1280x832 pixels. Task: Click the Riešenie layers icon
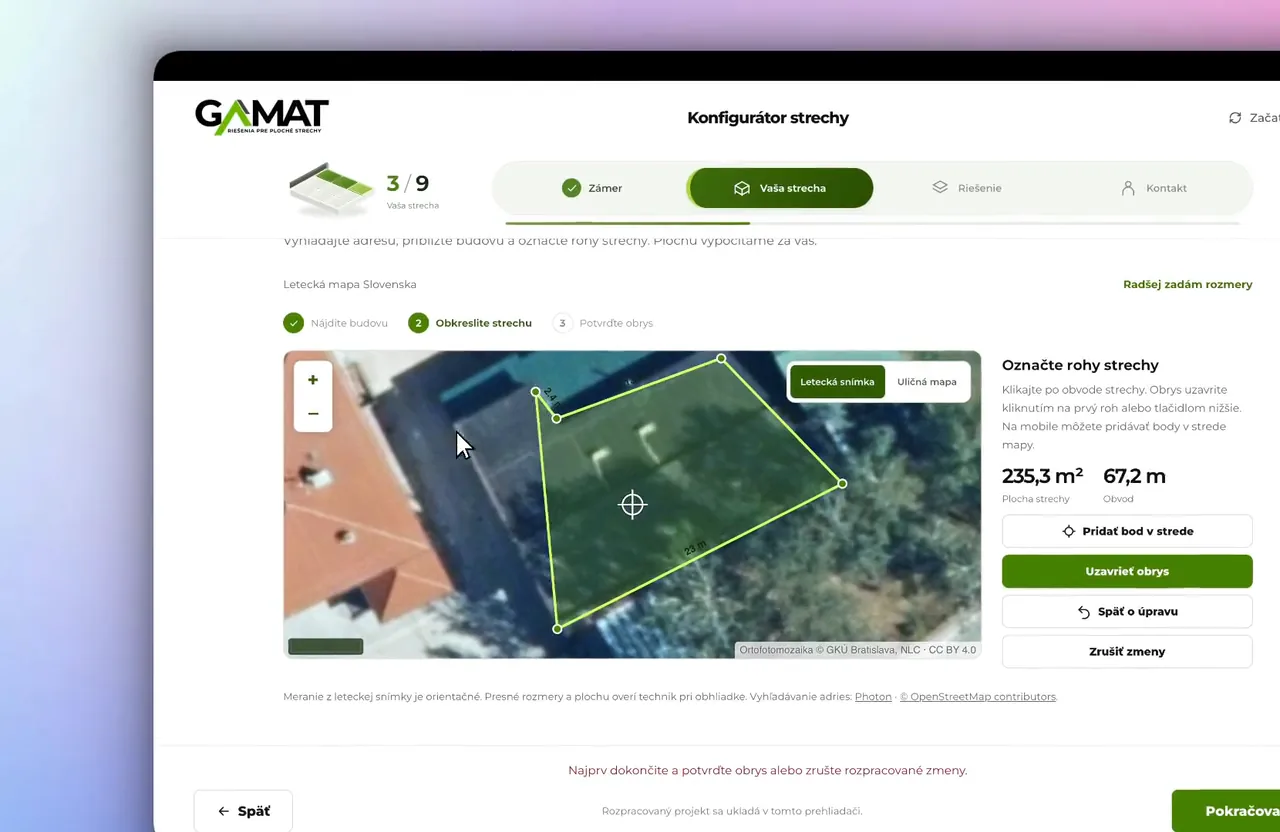coord(940,187)
